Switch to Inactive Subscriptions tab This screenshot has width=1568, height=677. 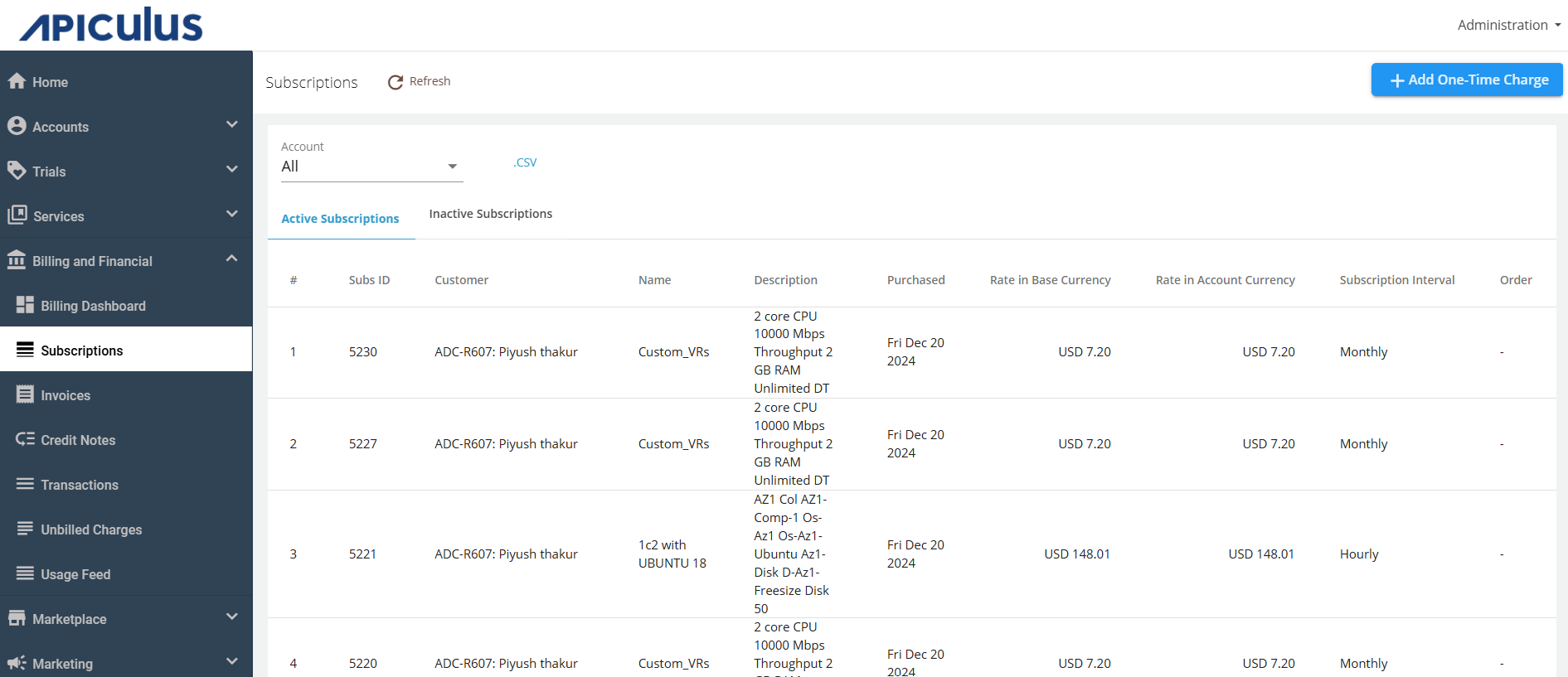(490, 214)
